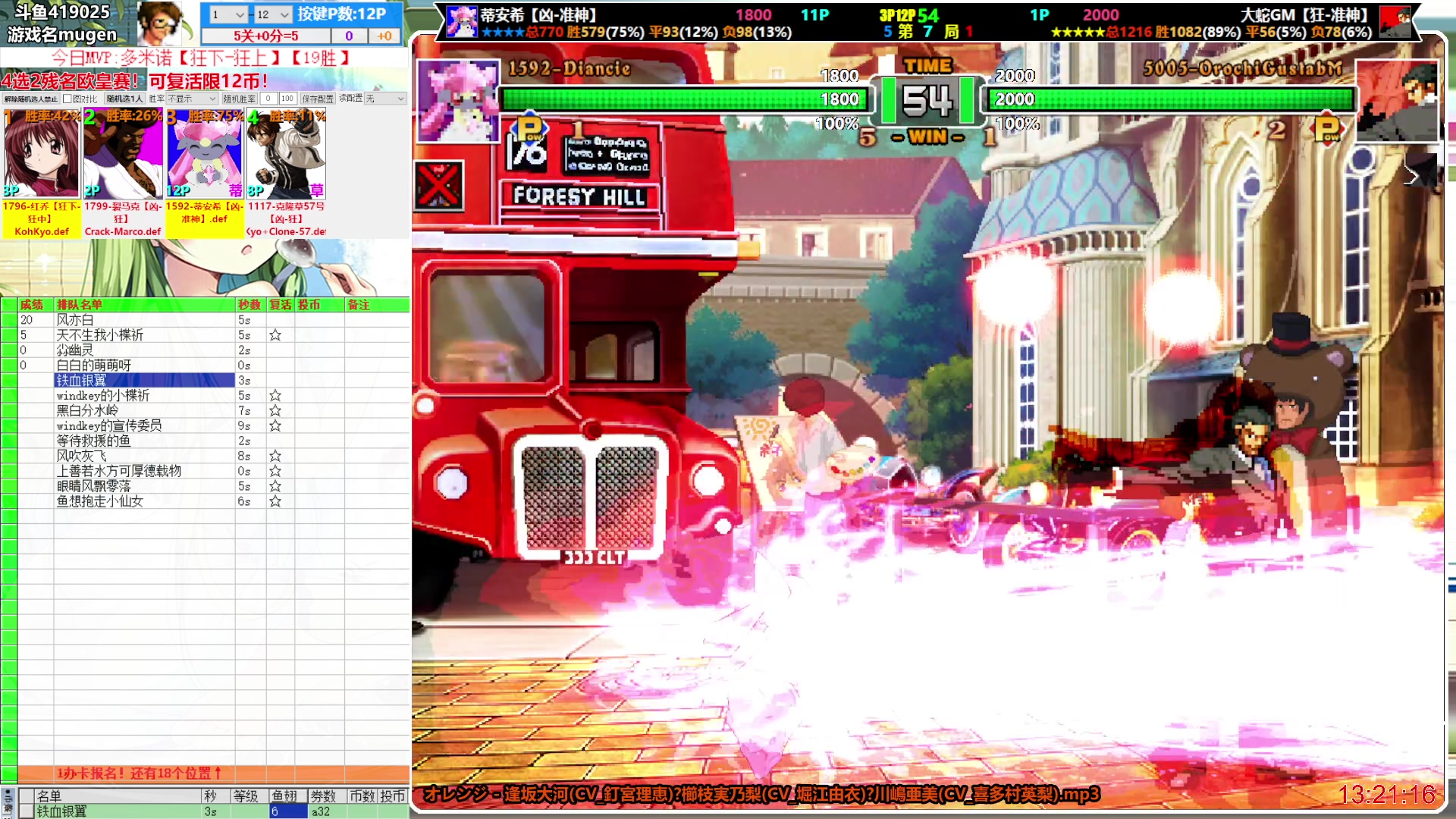Select character thumbnail 1799 Crack-Marco.def
1456x819 pixels.
tap(123, 154)
